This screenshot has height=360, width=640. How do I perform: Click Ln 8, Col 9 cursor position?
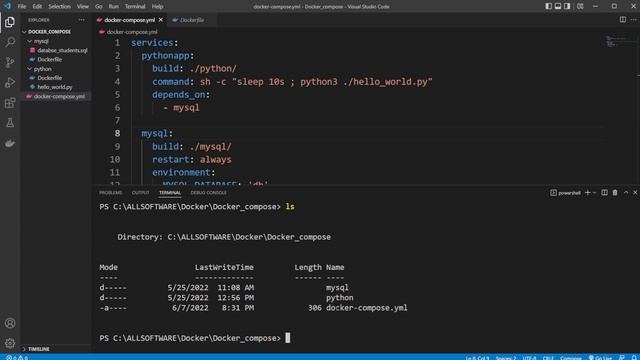pyautogui.click(x=477, y=358)
